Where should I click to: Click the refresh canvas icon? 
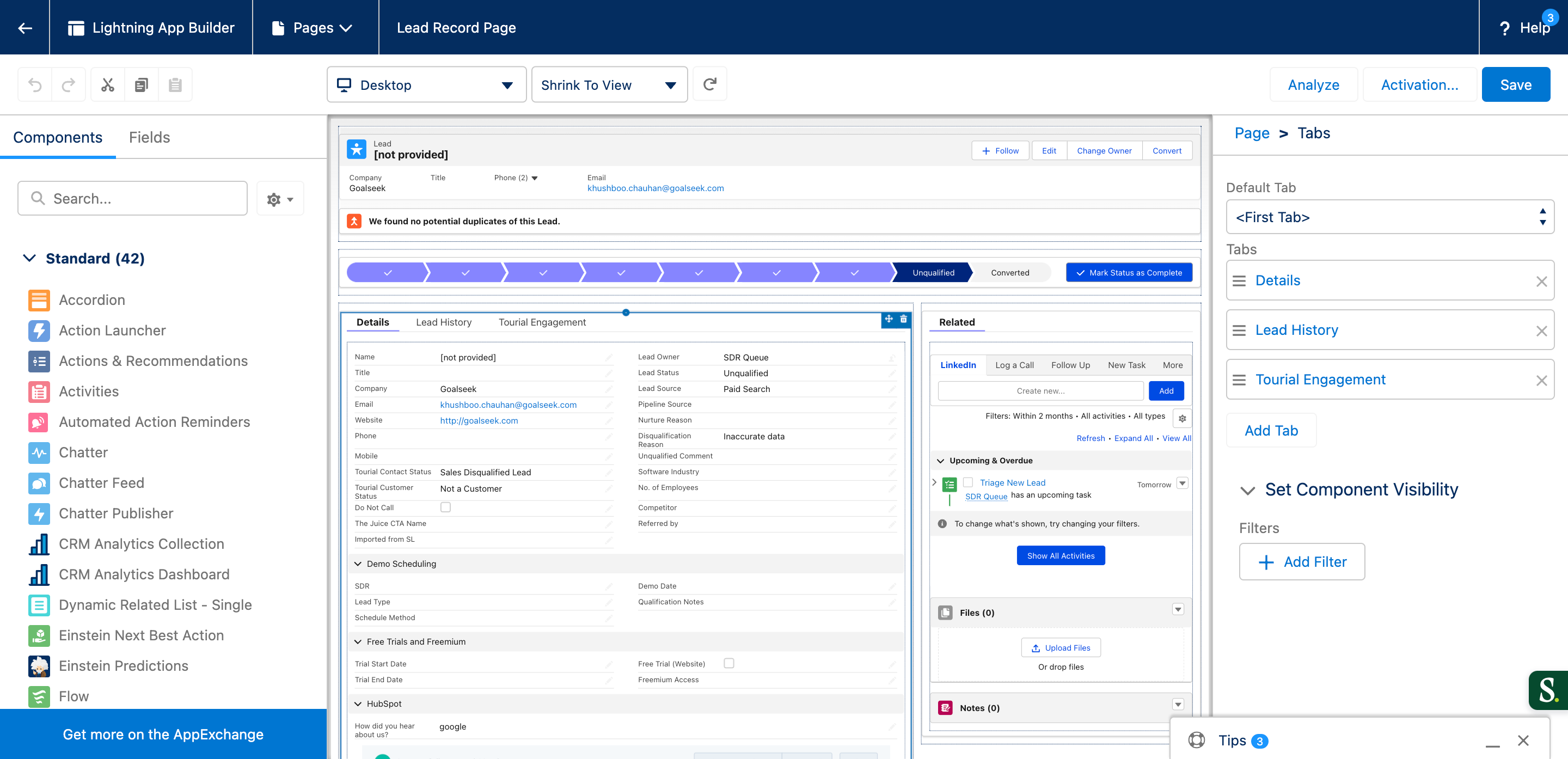click(x=710, y=84)
